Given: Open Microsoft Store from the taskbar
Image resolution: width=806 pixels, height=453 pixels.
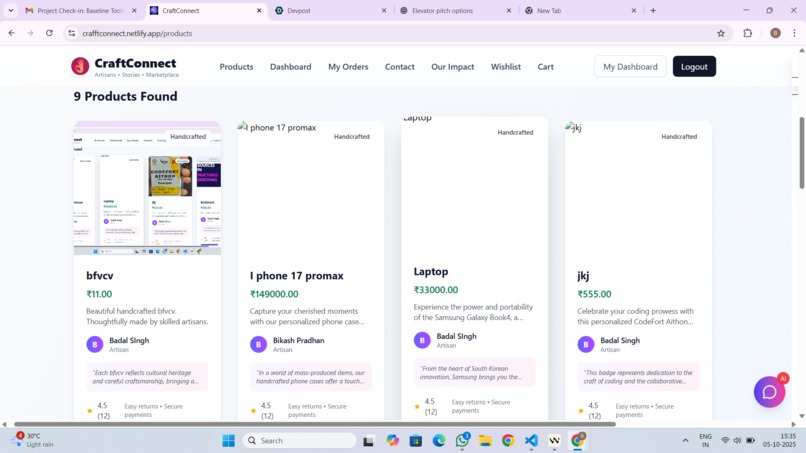Looking at the screenshot, I should coord(416,441).
